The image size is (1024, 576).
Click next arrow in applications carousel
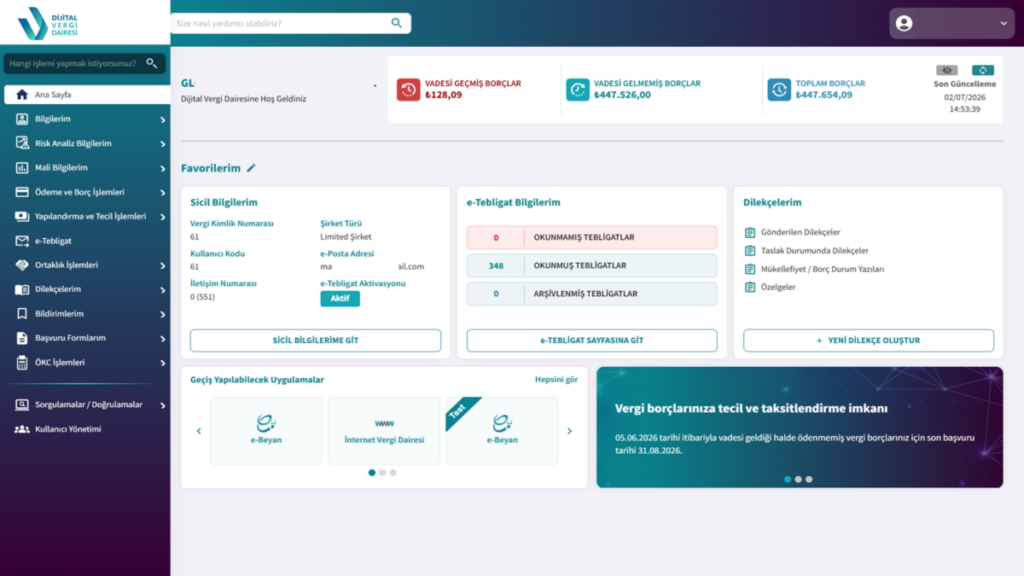569,431
